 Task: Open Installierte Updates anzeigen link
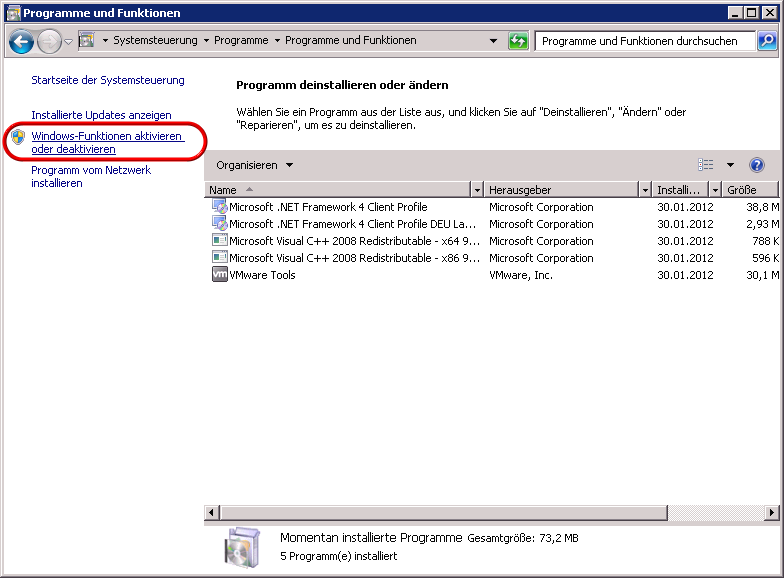click(x=101, y=115)
